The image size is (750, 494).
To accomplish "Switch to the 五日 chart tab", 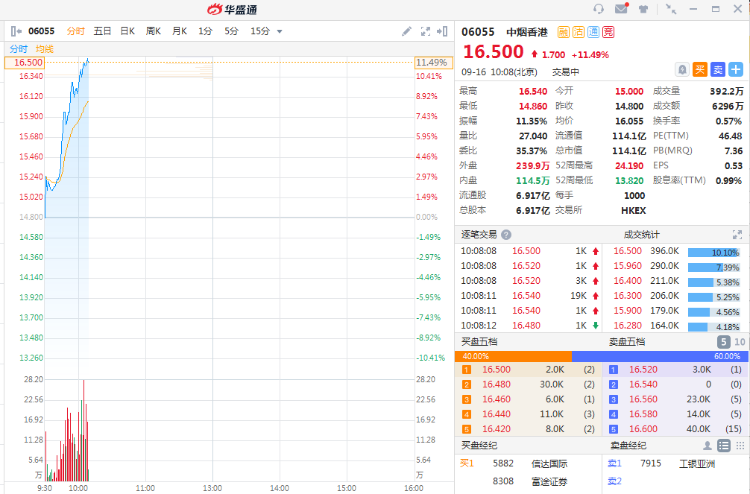I will click(102, 31).
